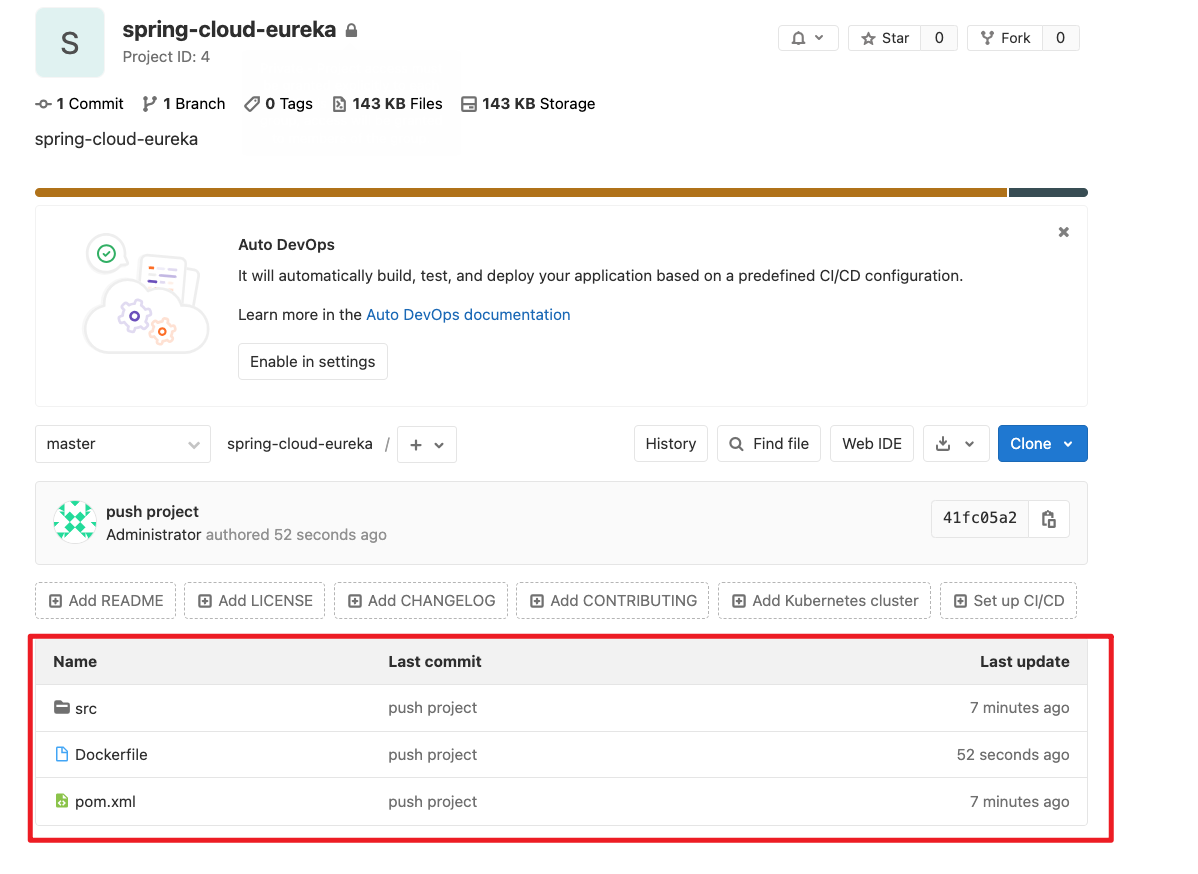The width and height of the screenshot is (1198, 874).
Task: Click Enable in settings button
Action: click(312, 361)
